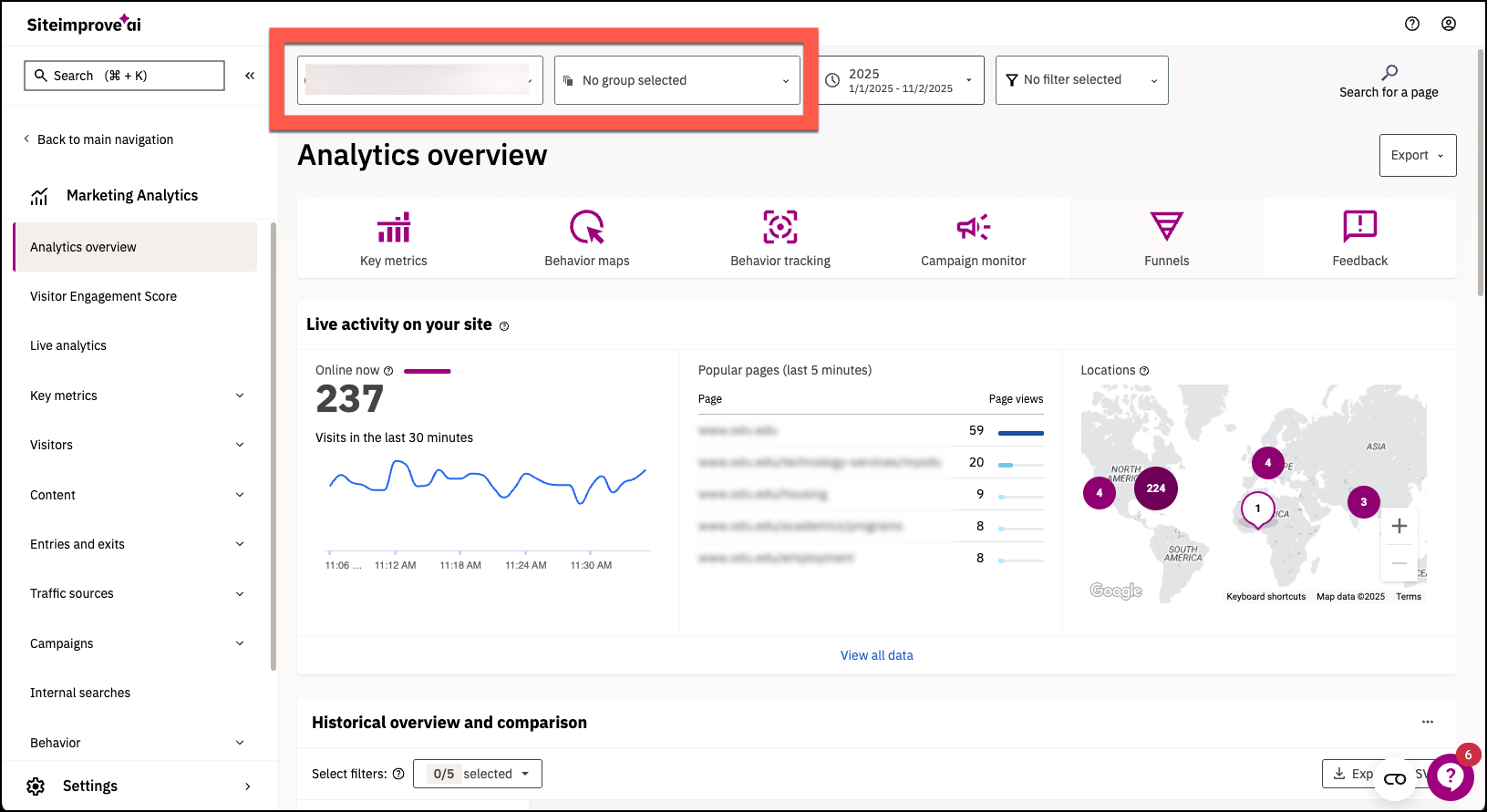Open Behavior maps cursor icon
1487x812 pixels.
[x=587, y=227]
